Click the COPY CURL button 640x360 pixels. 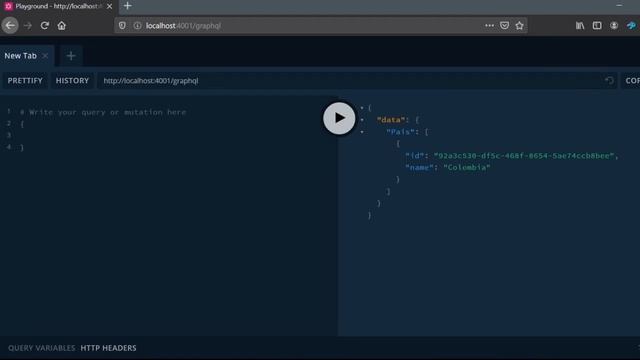tap(631, 81)
